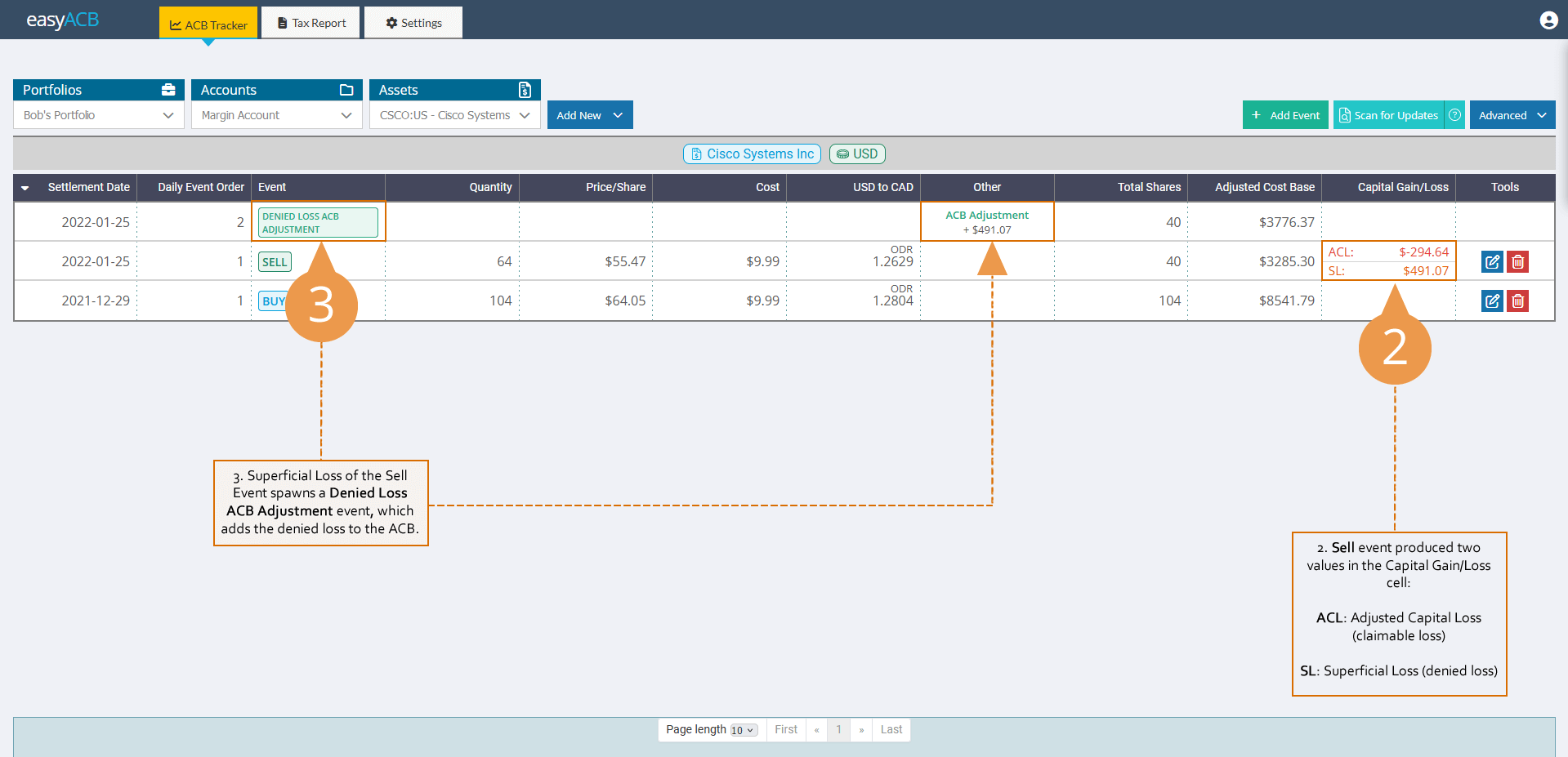This screenshot has height=757, width=1568.
Task: Click the Accounts folder icon
Action: (347, 89)
